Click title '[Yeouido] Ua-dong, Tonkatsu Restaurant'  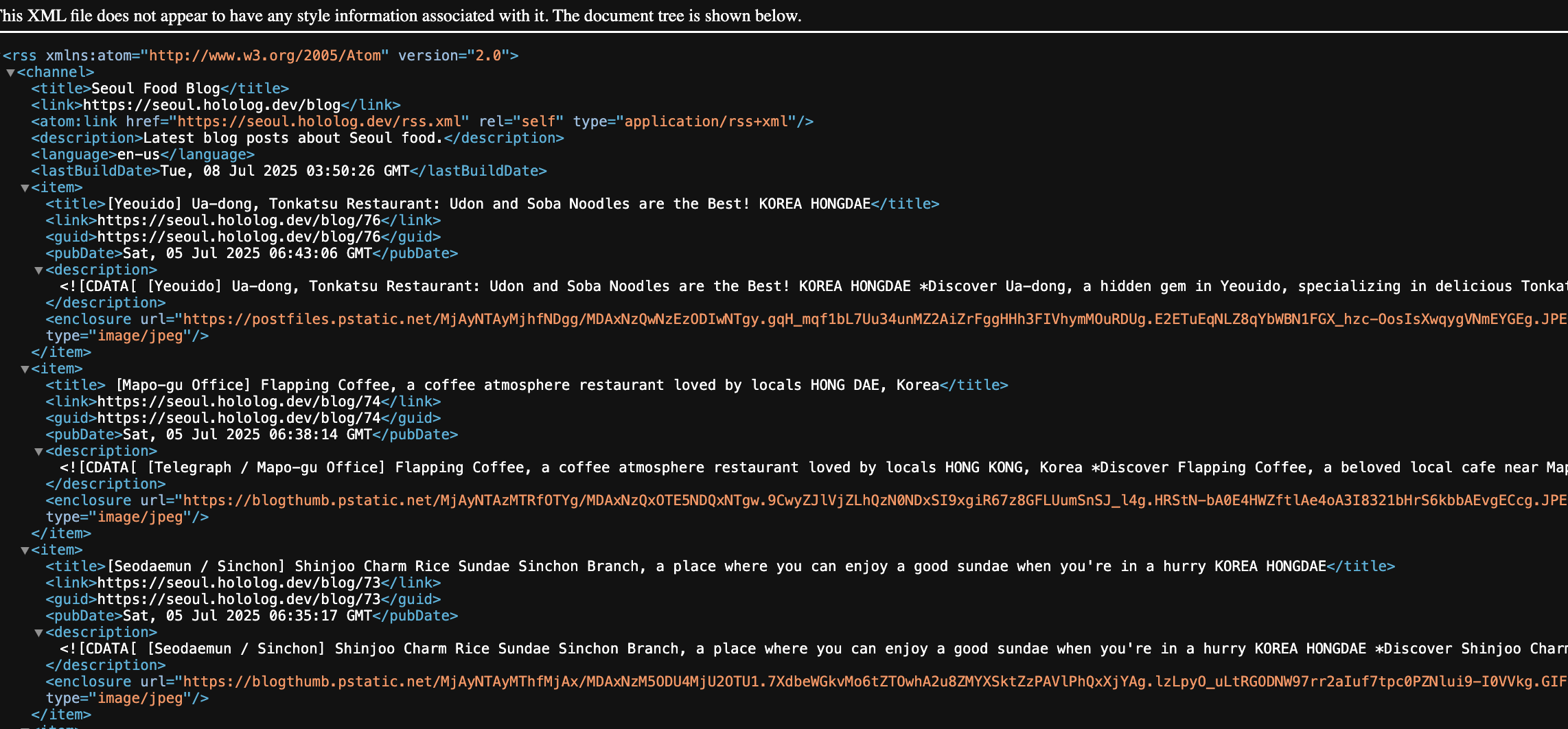point(489,204)
